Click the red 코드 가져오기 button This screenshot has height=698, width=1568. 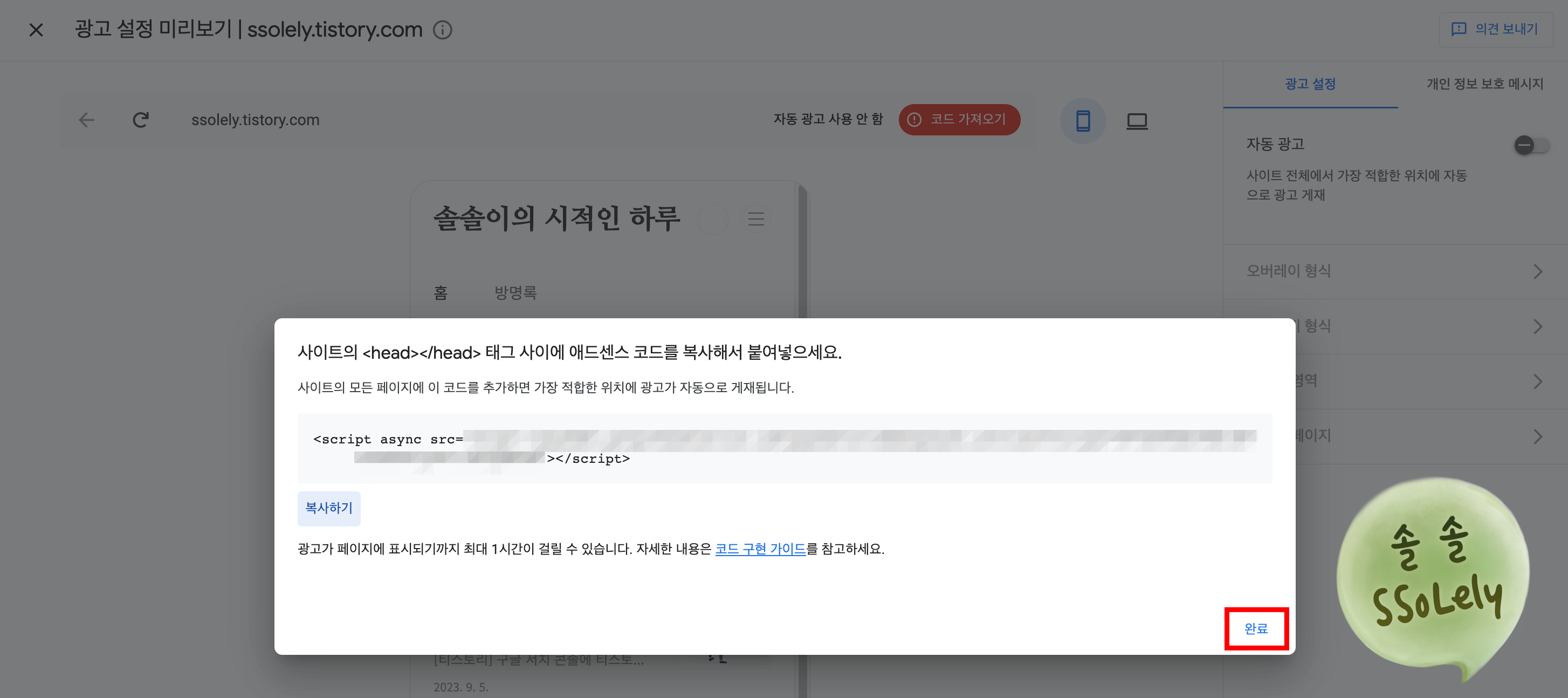(959, 119)
